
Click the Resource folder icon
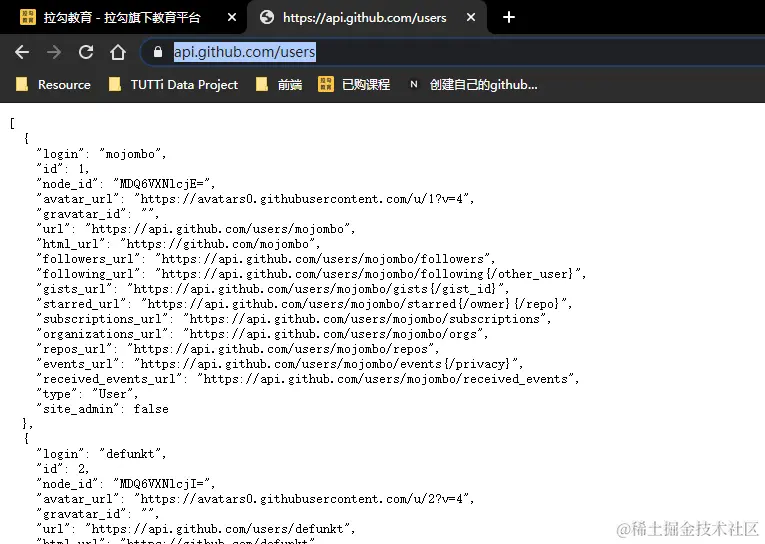[x=22, y=84]
